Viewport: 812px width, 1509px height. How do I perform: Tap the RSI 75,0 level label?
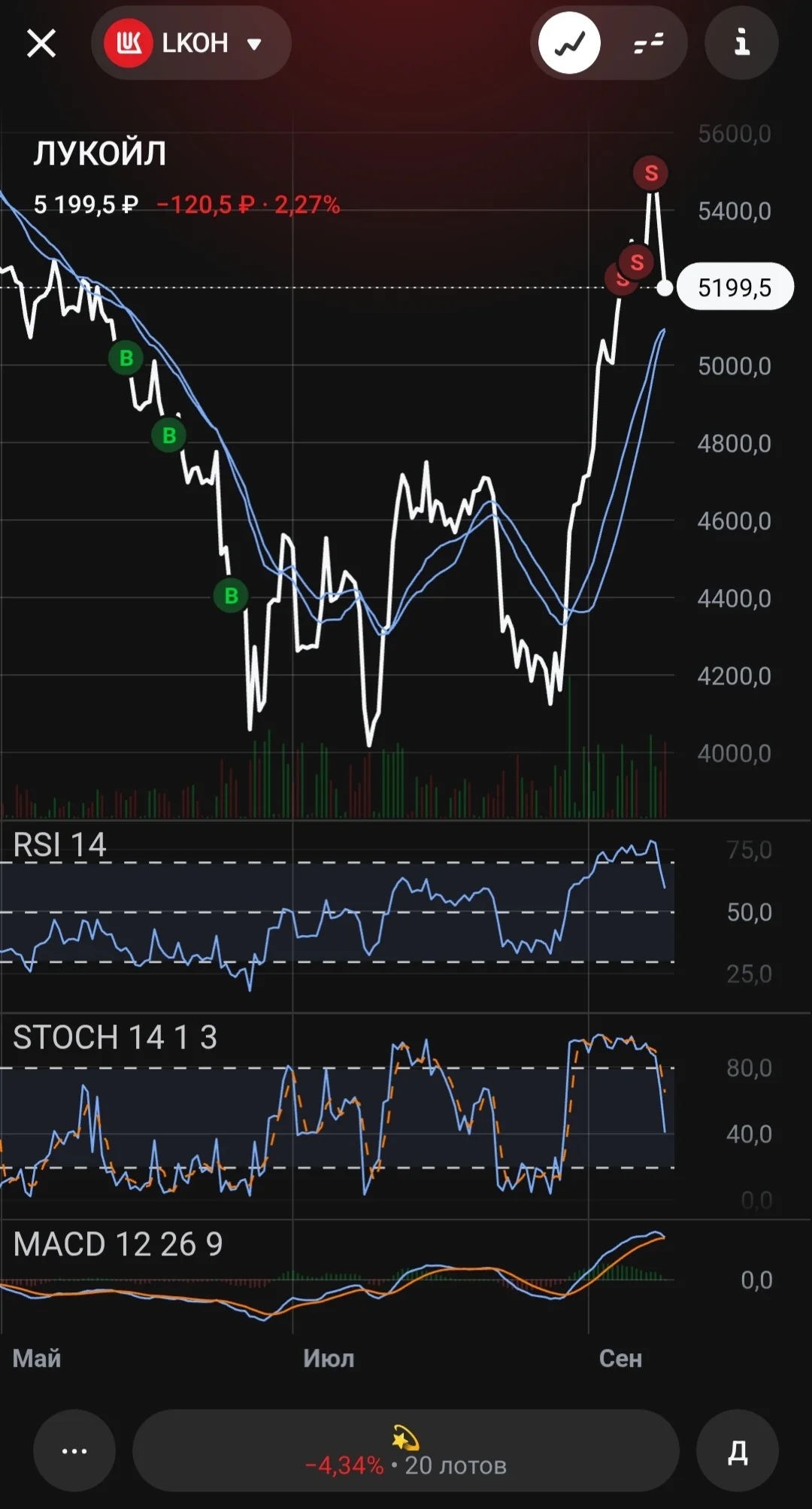[x=749, y=850]
